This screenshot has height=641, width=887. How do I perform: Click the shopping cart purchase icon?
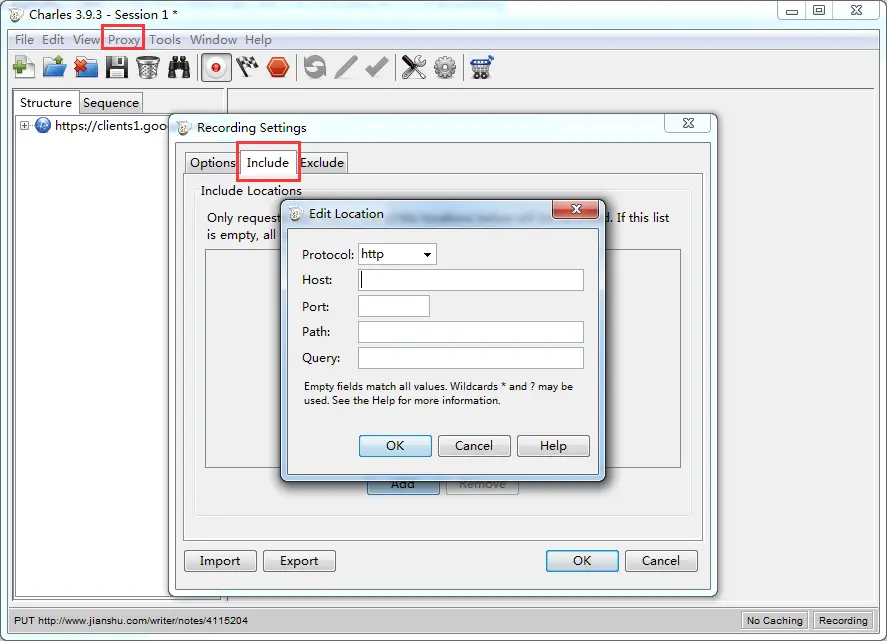[481, 68]
